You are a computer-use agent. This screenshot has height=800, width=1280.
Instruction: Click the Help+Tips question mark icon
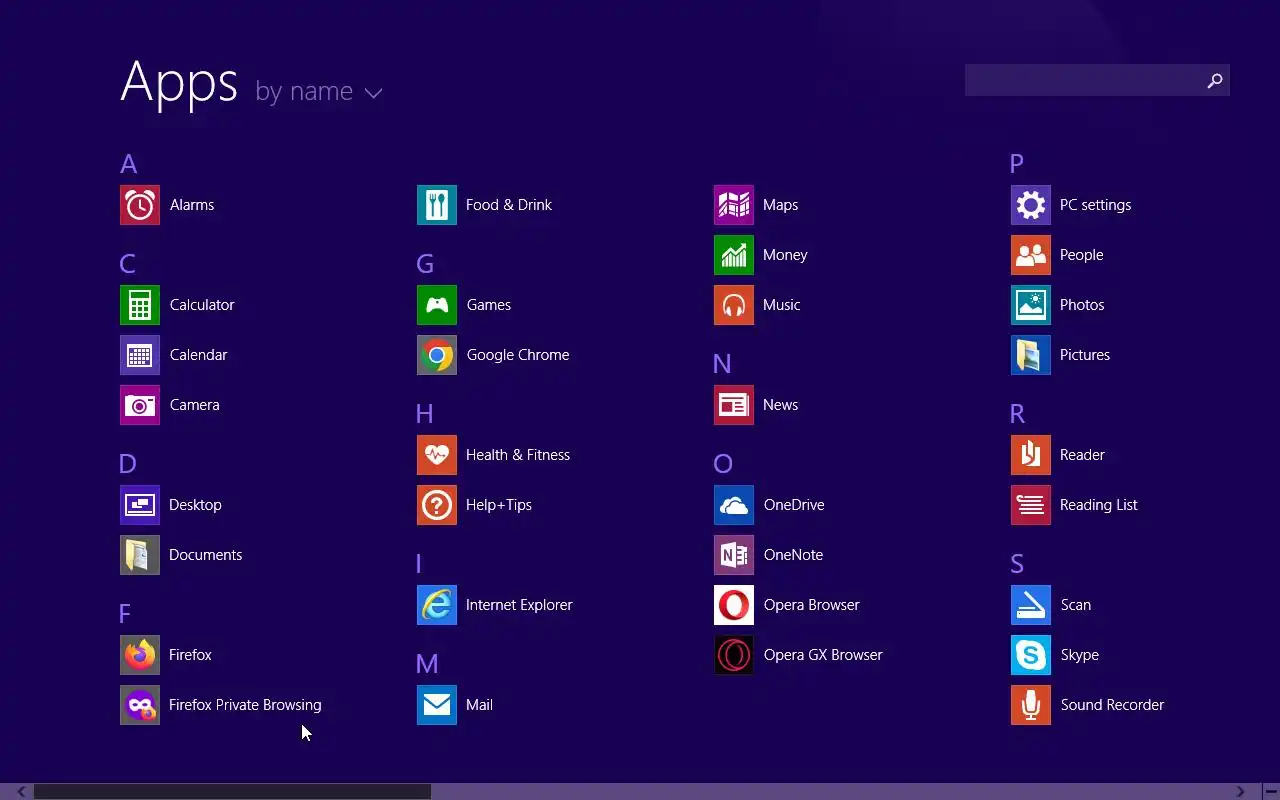click(x=437, y=505)
